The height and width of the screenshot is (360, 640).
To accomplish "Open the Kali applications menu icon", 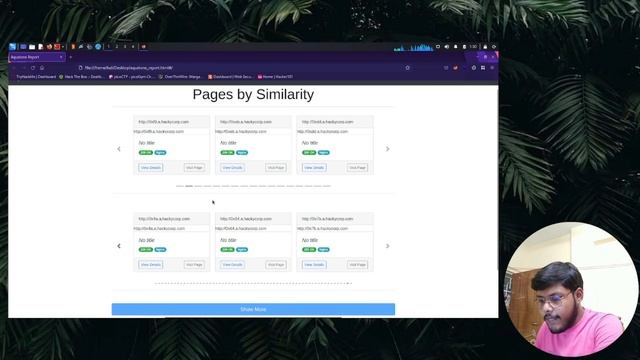I will click(12, 47).
